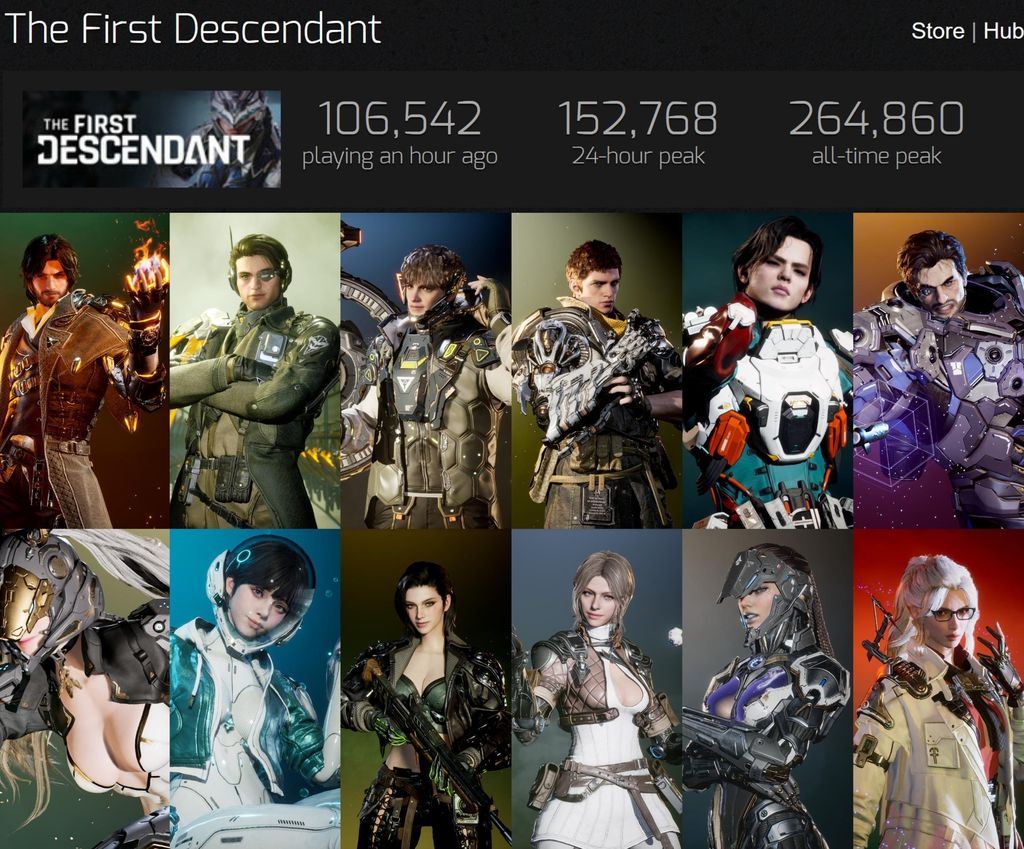
Task: Select the character with visor helmet and braid
Action: 767,689
